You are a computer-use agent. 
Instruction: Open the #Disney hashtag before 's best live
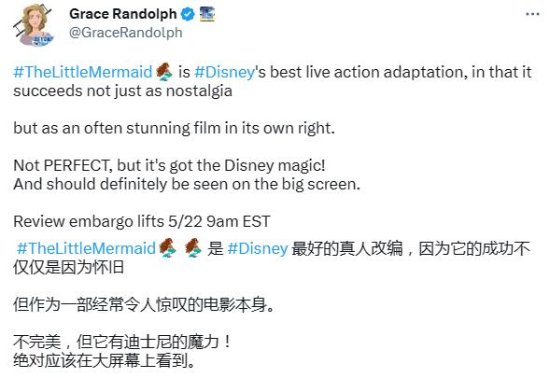[x=224, y=72]
